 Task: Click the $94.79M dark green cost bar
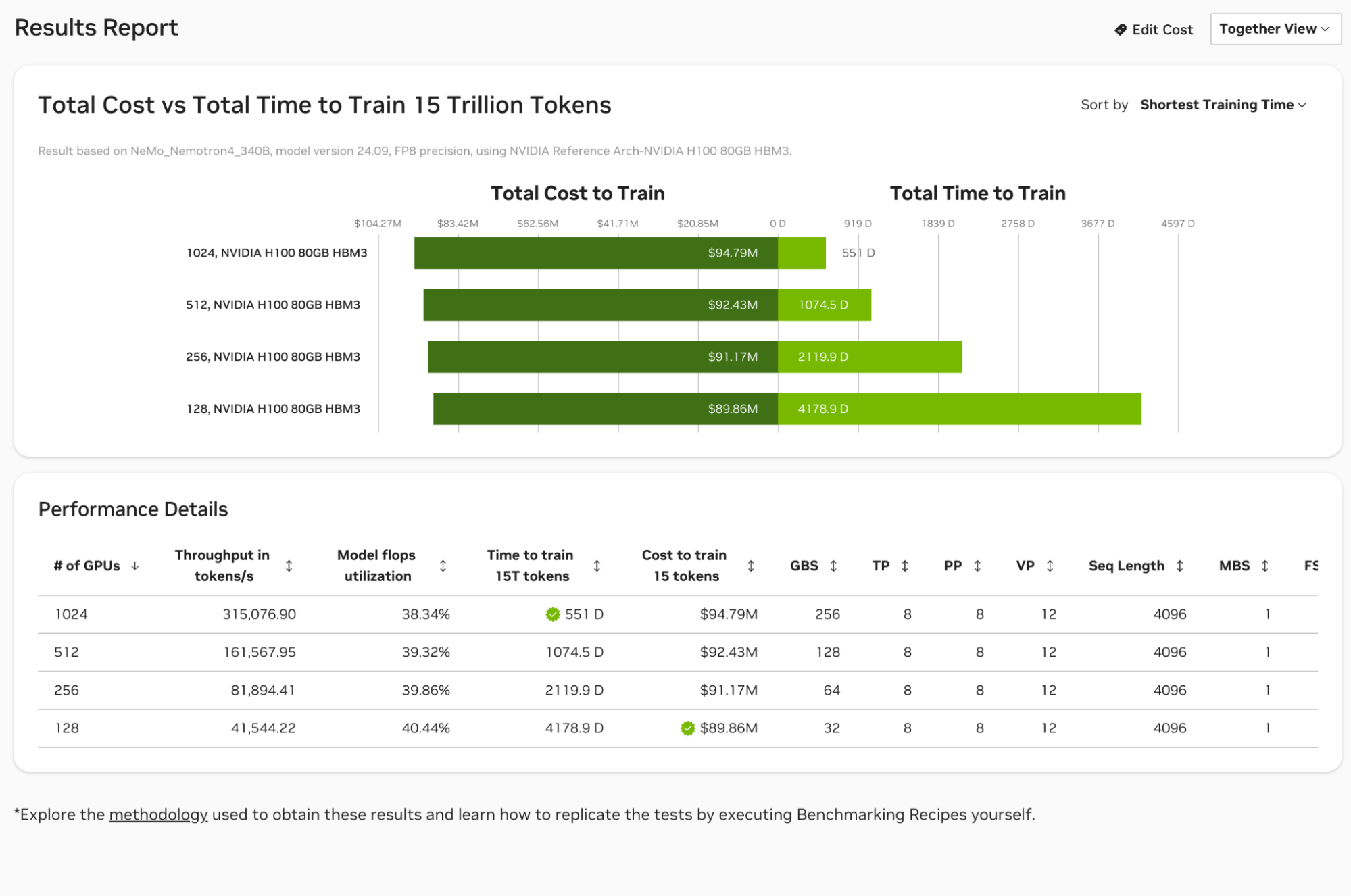595,253
